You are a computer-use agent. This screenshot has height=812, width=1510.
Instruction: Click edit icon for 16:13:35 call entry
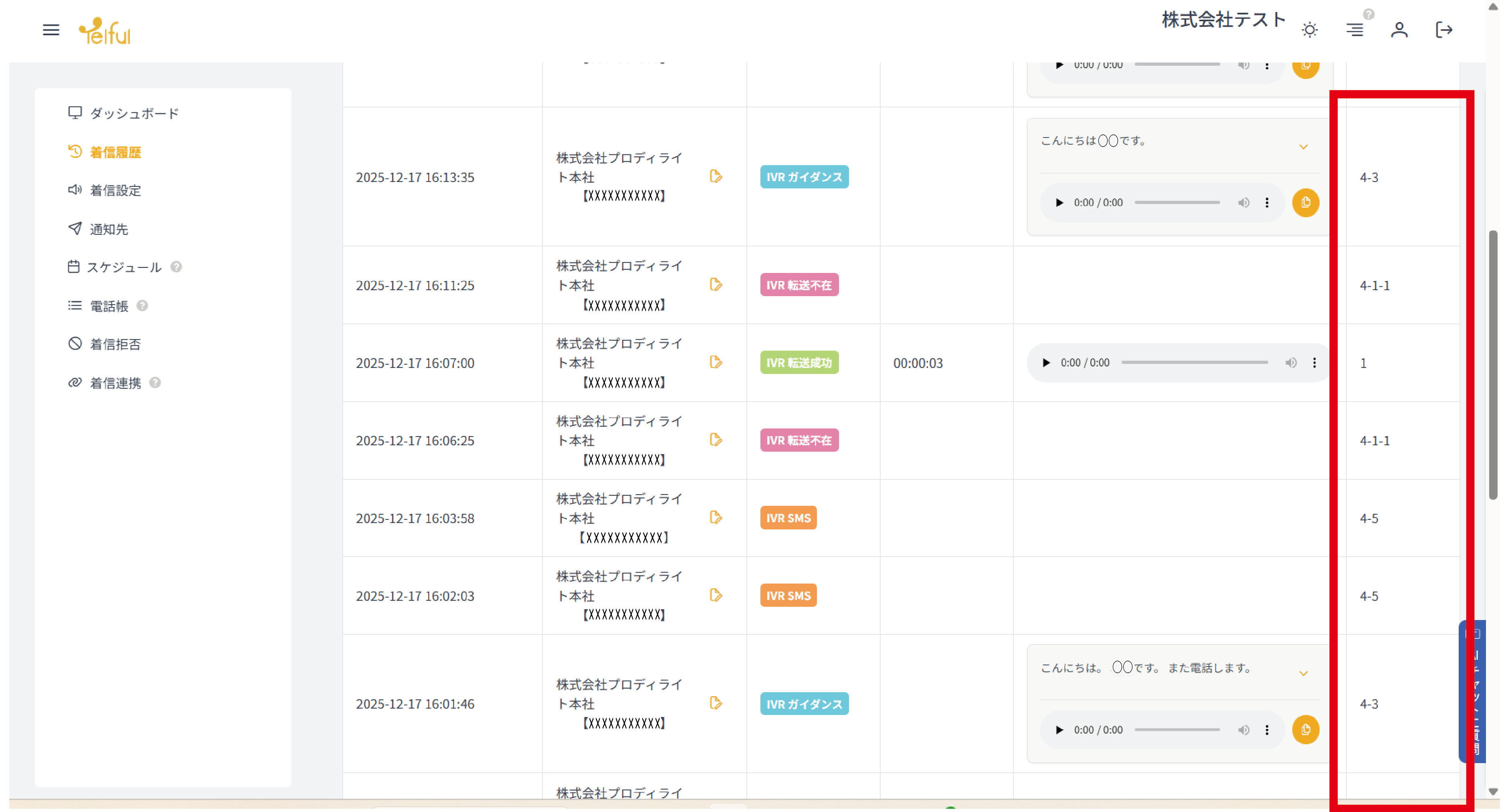point(715,176)
